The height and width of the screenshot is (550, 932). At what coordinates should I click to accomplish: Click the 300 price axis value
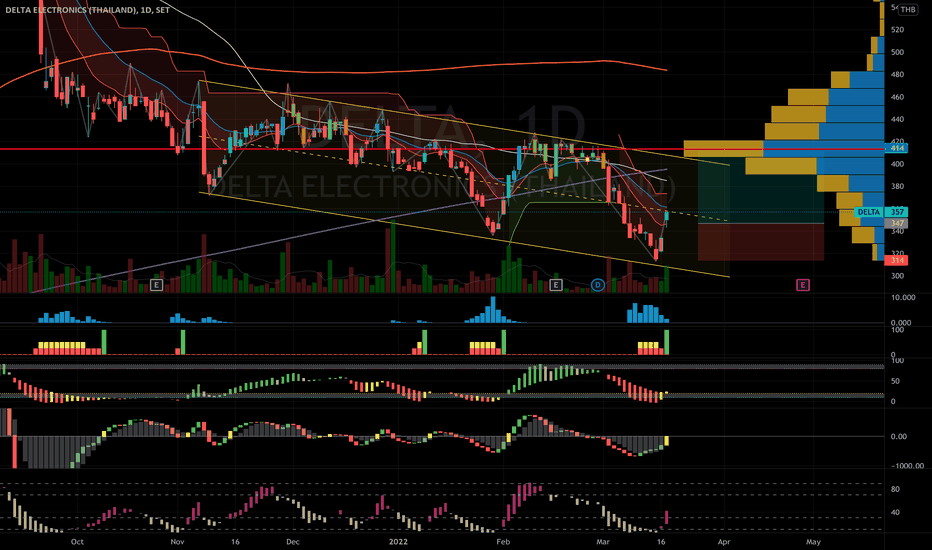(x=898, y=276)
